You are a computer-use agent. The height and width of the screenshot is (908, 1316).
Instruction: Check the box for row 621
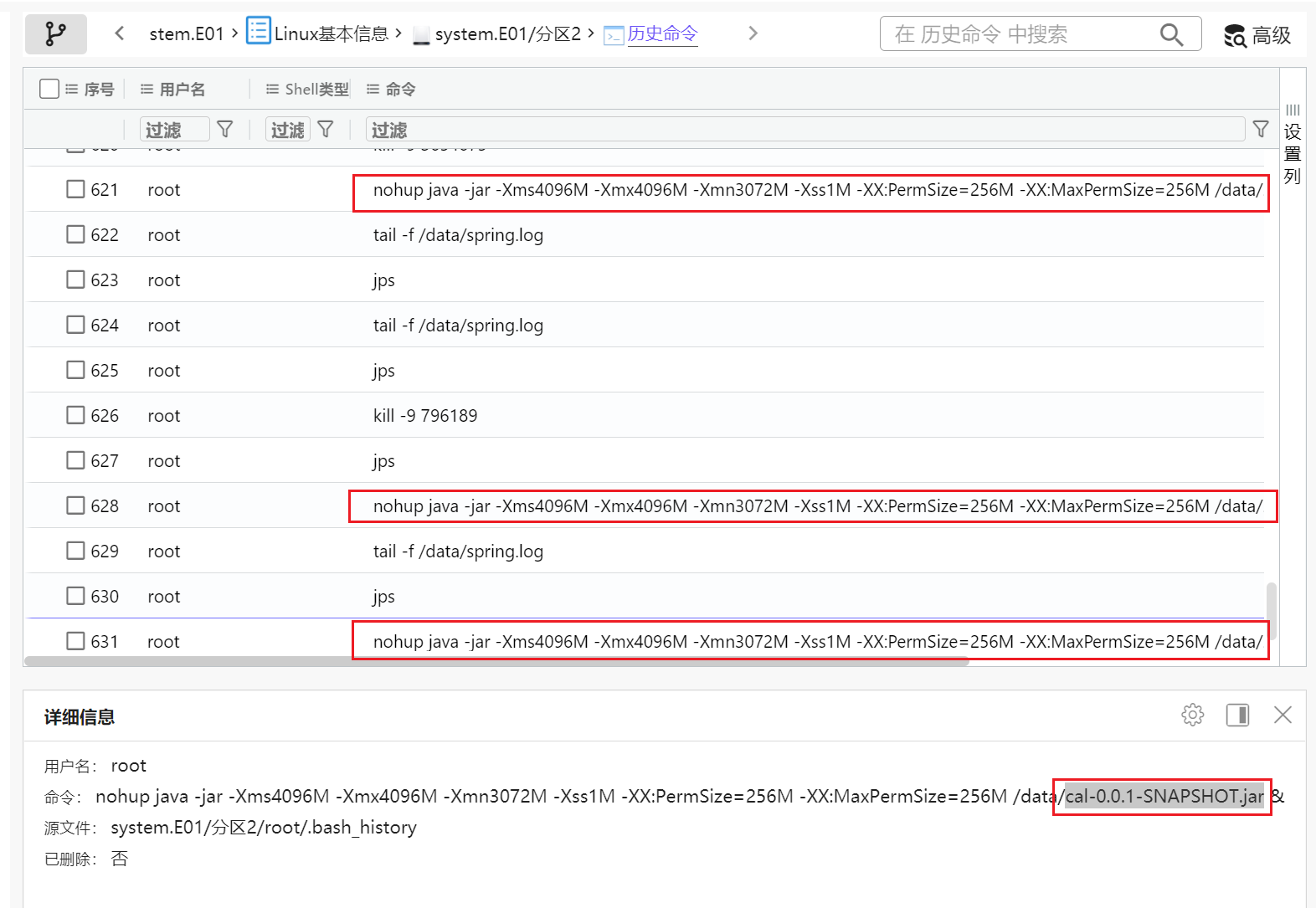point(75,190)
